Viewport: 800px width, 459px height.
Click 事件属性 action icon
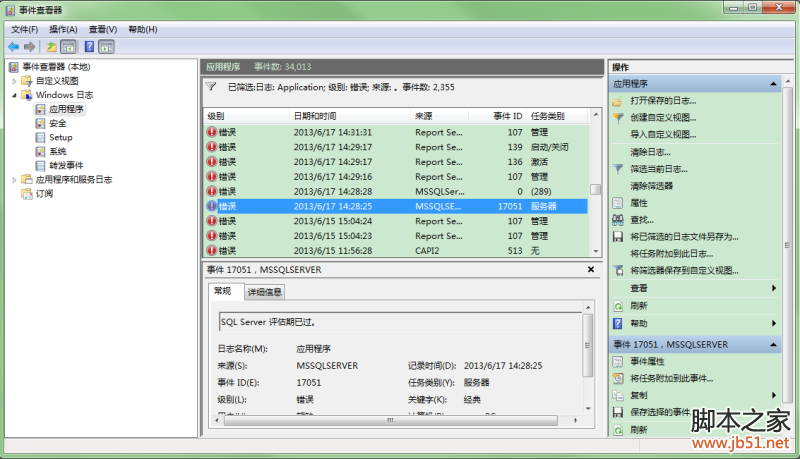tap(618, 362)
